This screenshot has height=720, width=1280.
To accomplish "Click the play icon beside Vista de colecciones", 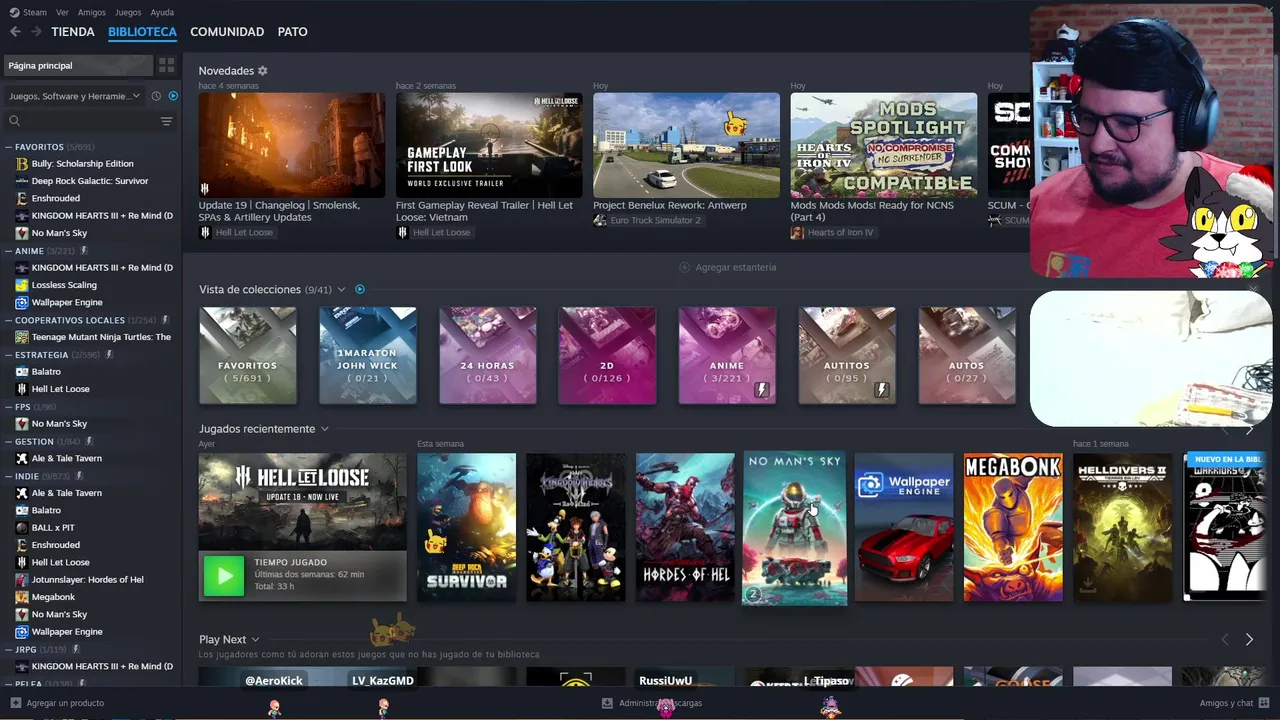I will [x=360, y=289].
